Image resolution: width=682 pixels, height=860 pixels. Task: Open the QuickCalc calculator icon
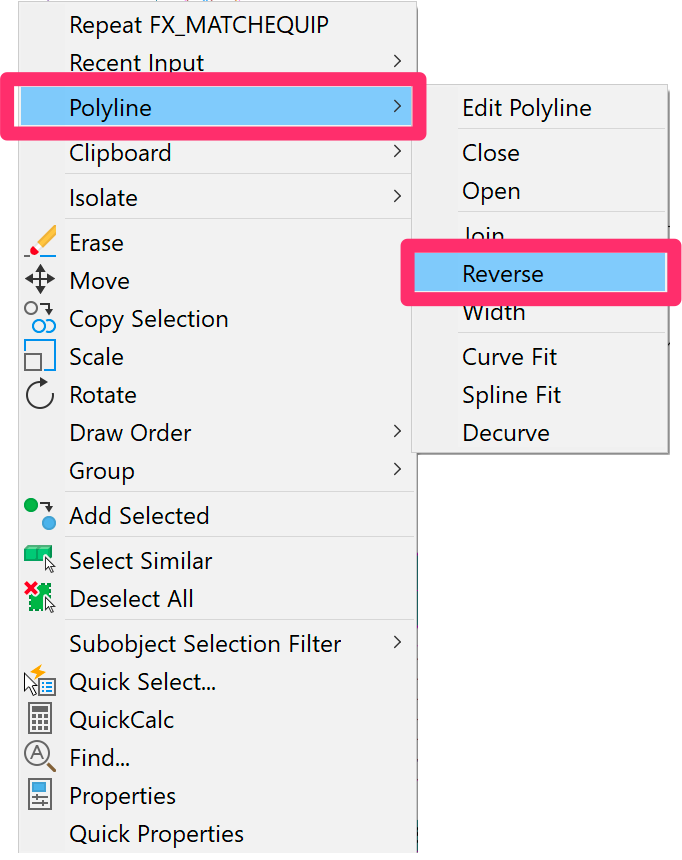(x=40, y=718)
